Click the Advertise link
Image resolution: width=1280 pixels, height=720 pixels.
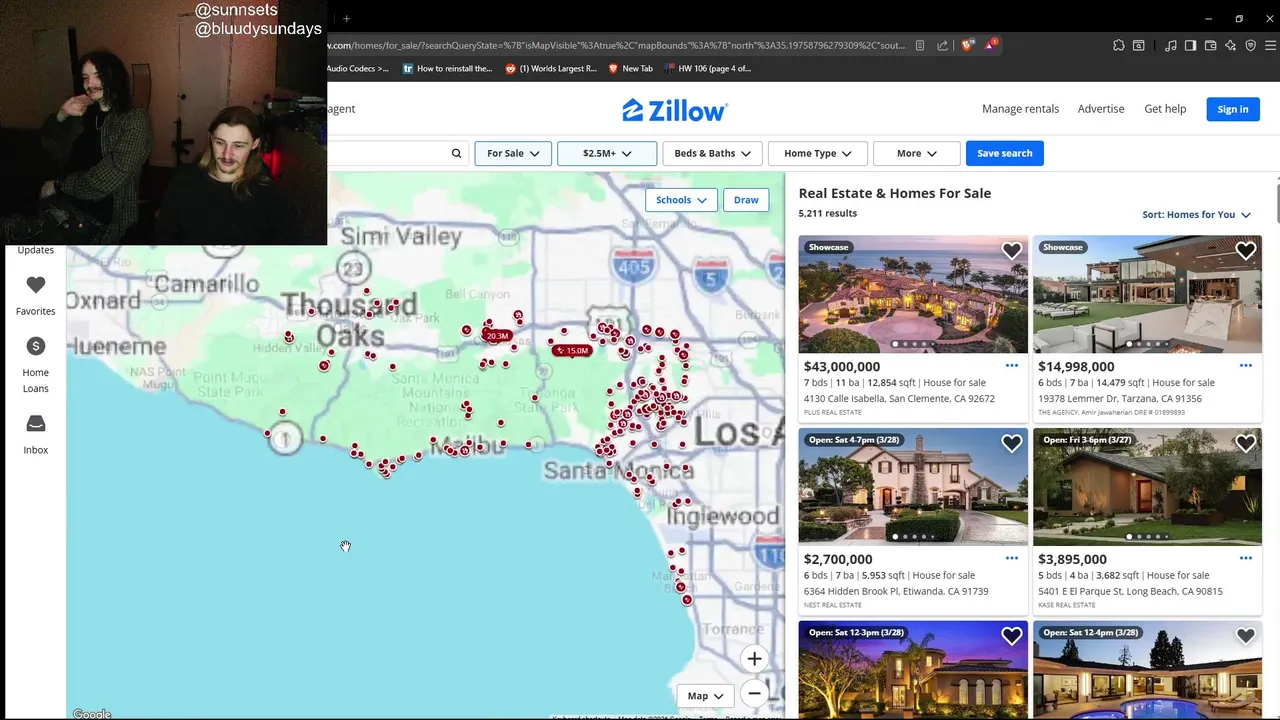pyautogui.click(x=1101, y=109)
